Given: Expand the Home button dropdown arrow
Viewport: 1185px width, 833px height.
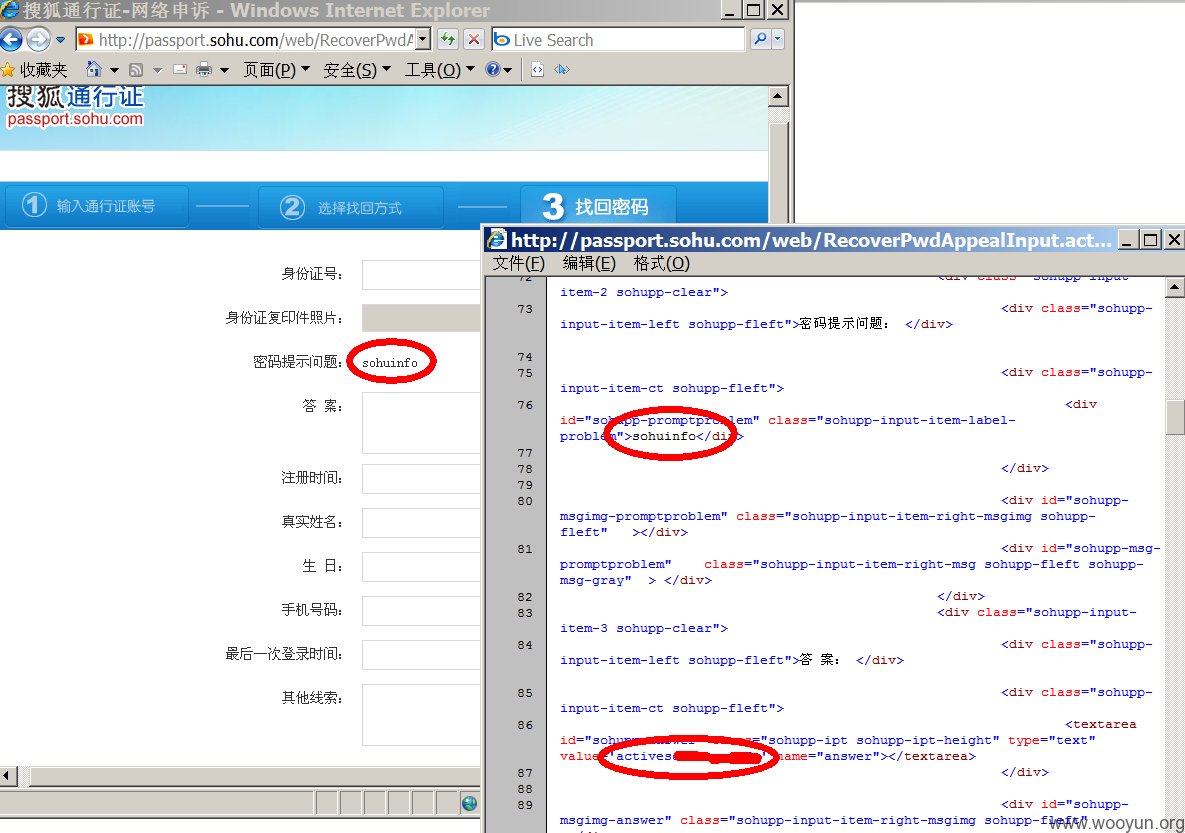Looking at the screenshot, I should point(114,70).
